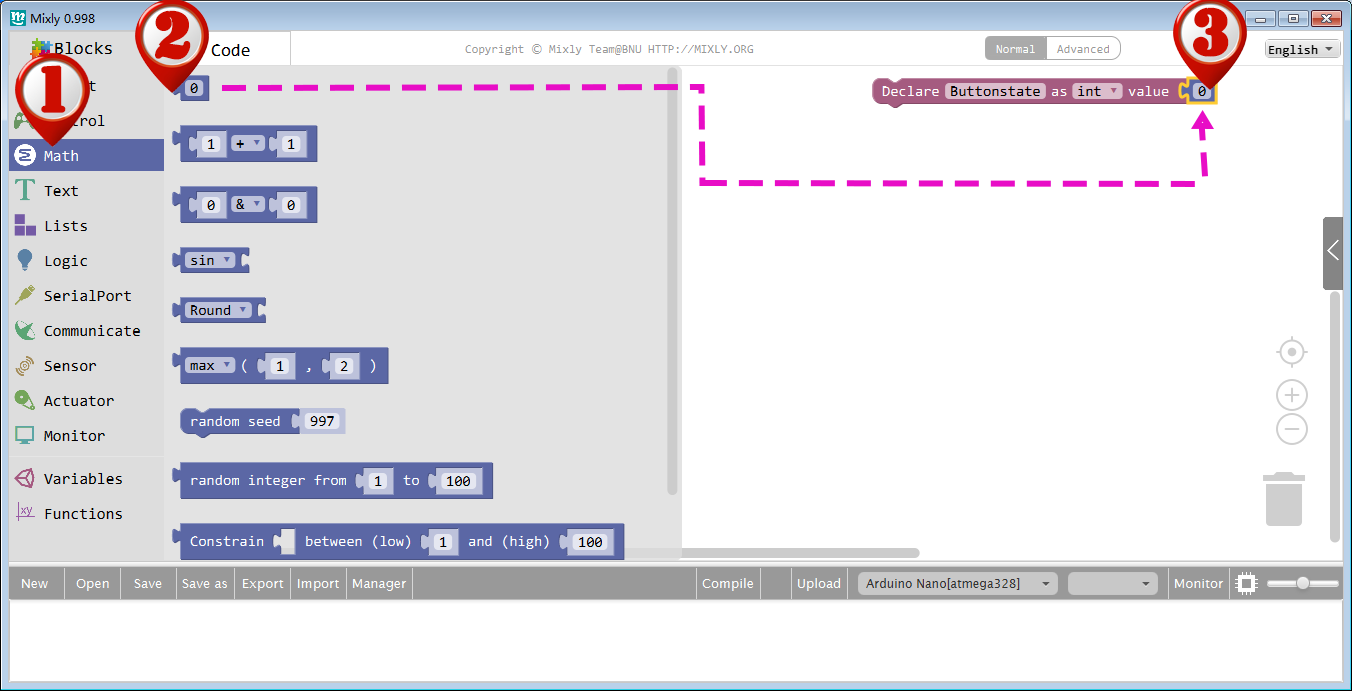Select the Math category in sidebar
Viewport: 1352px width, 691px height.
click(87, 155)
